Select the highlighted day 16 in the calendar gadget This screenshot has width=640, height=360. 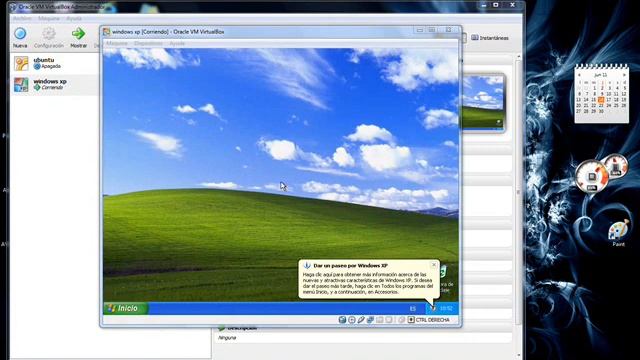[x=601, y=100]
